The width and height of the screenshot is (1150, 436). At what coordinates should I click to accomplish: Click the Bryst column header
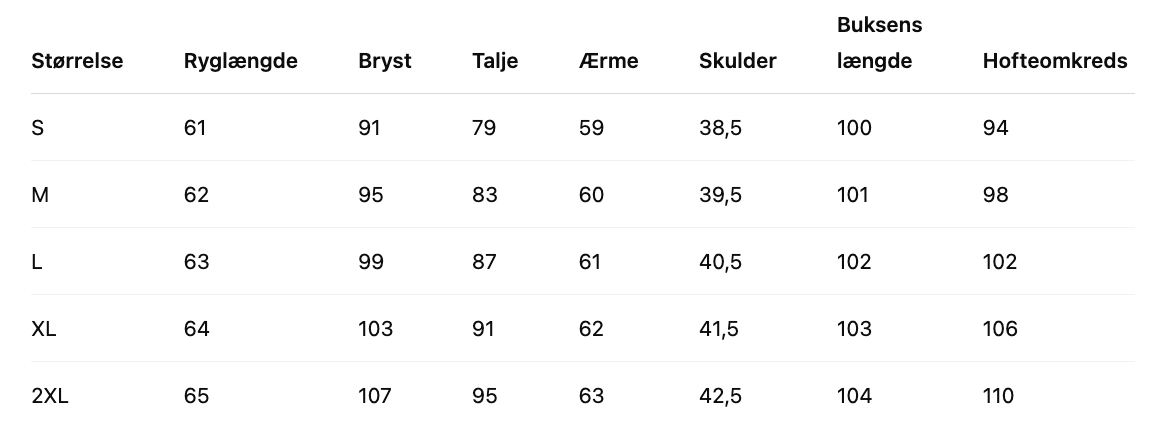click(x=384, y=61)
